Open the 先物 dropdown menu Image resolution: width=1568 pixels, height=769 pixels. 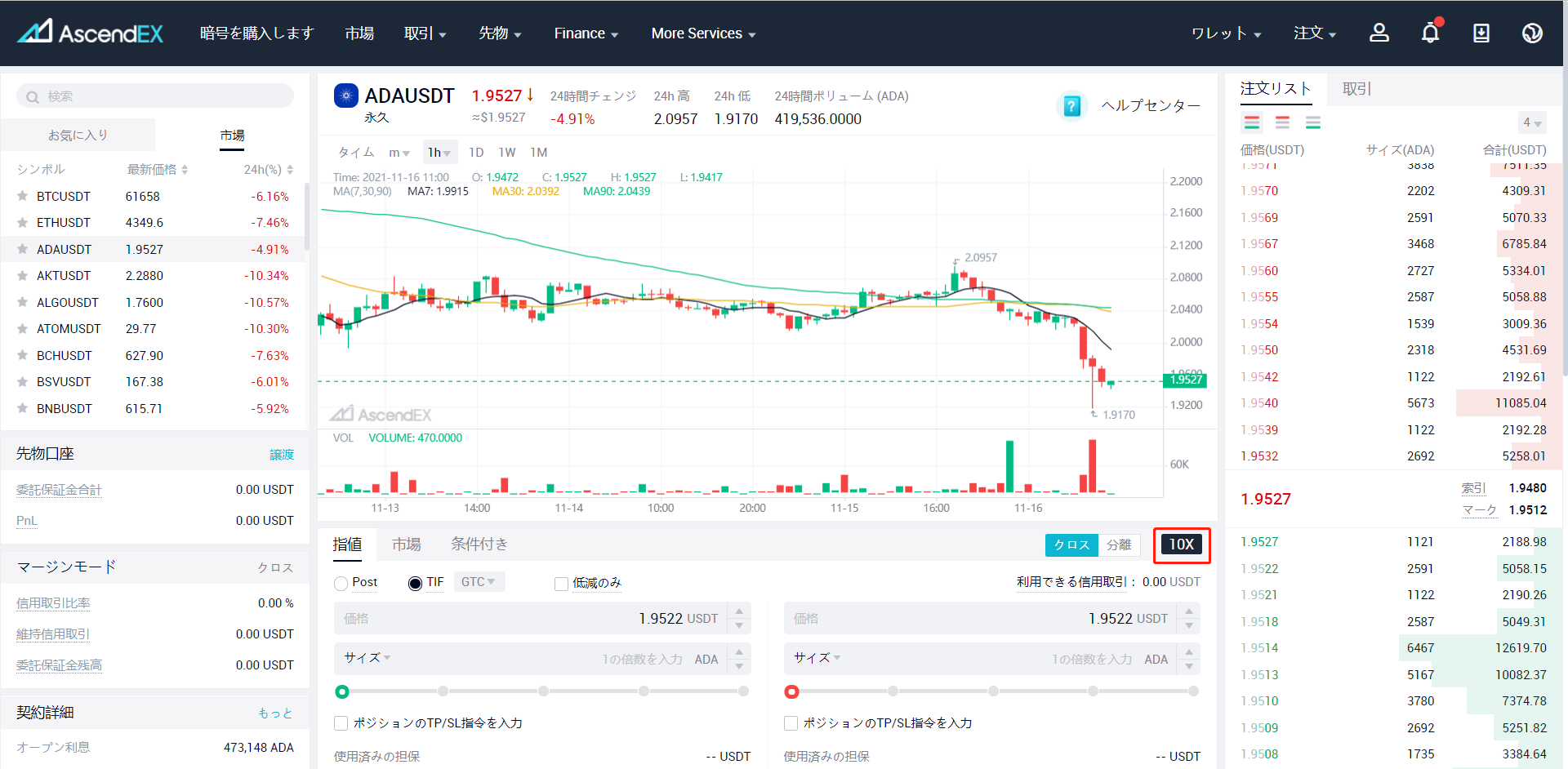coord(500,33)
